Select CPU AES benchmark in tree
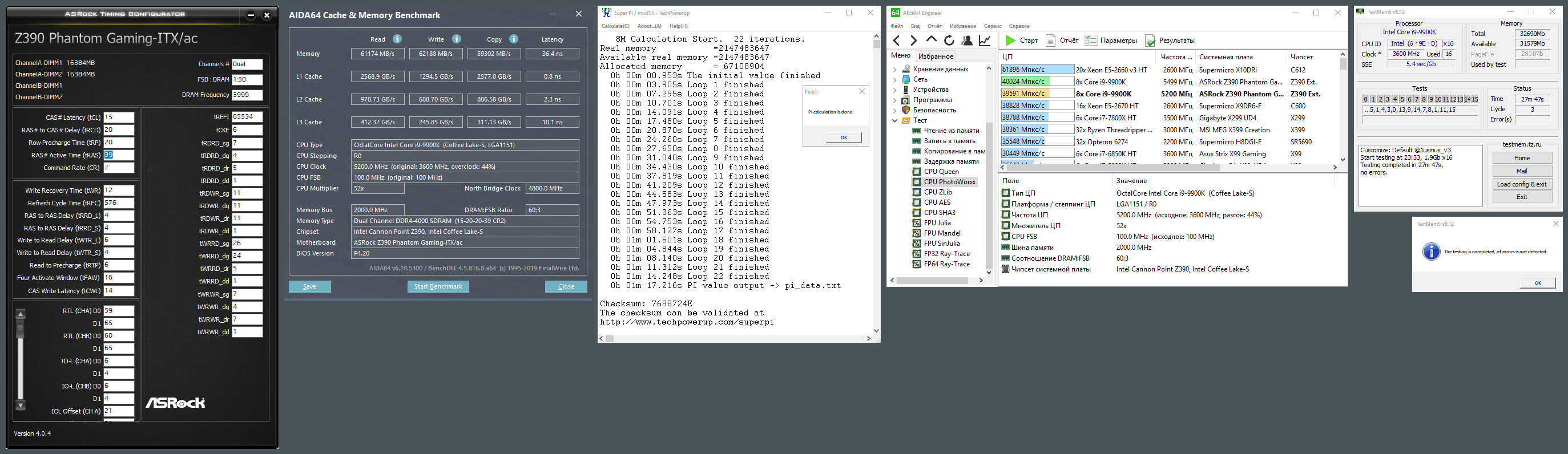The width and height of the screenshot is (1568, 454). coord(937,202)
